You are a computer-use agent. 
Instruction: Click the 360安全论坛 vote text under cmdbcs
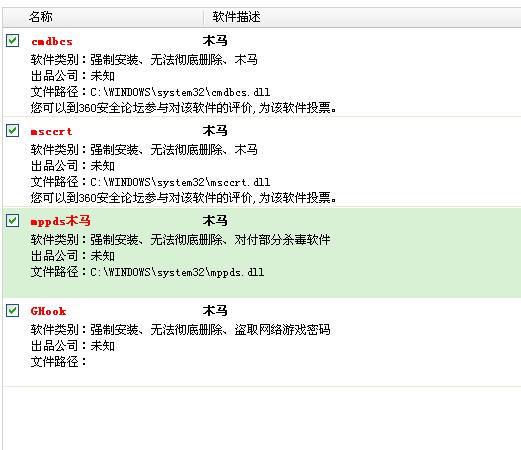(183, 108)
